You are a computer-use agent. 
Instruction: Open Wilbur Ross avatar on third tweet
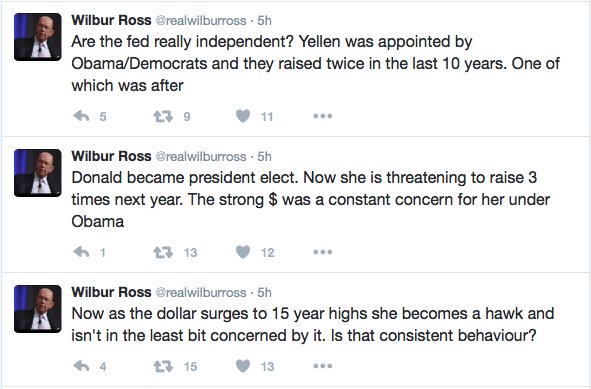pyautogui.click(x=38, y=309)
